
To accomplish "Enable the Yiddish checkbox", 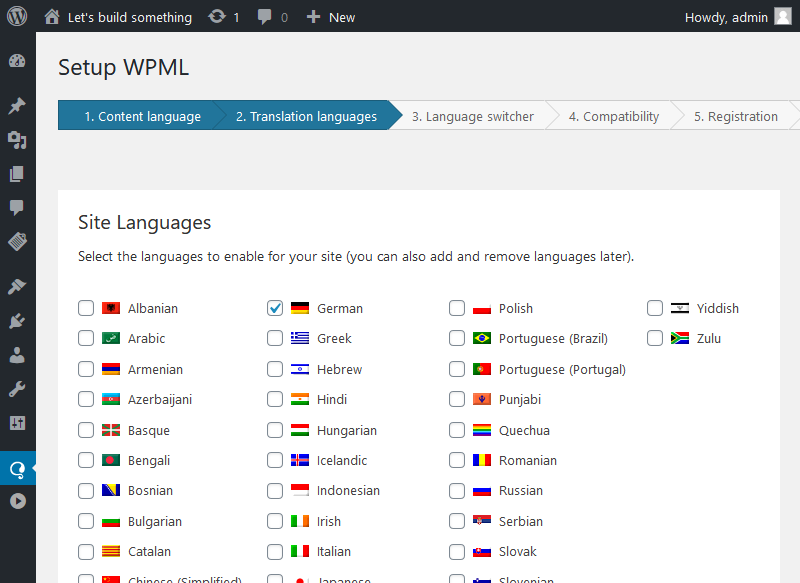I will [x=655, y=308].
